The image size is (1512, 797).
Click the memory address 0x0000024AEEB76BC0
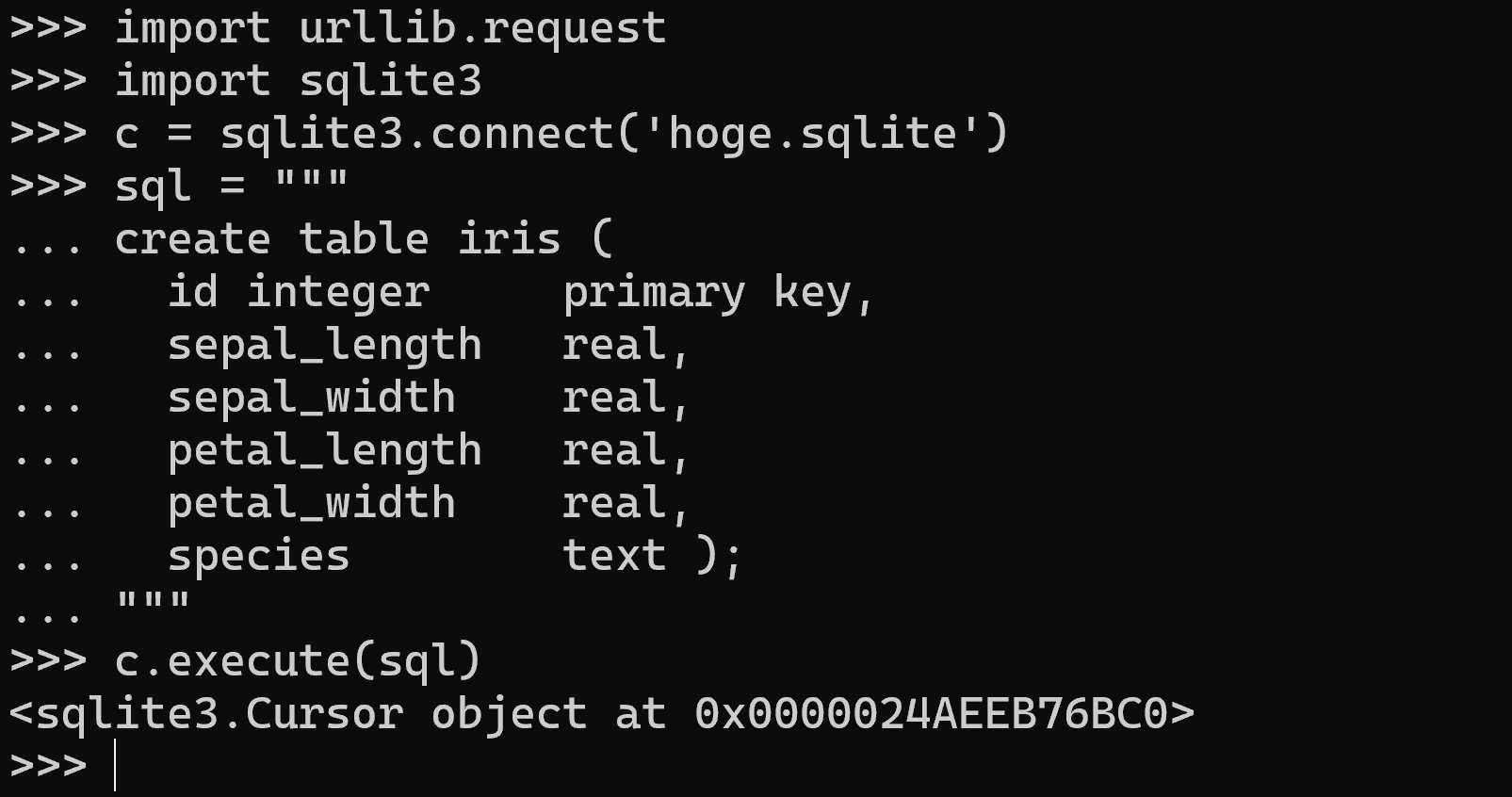[931, 714]
